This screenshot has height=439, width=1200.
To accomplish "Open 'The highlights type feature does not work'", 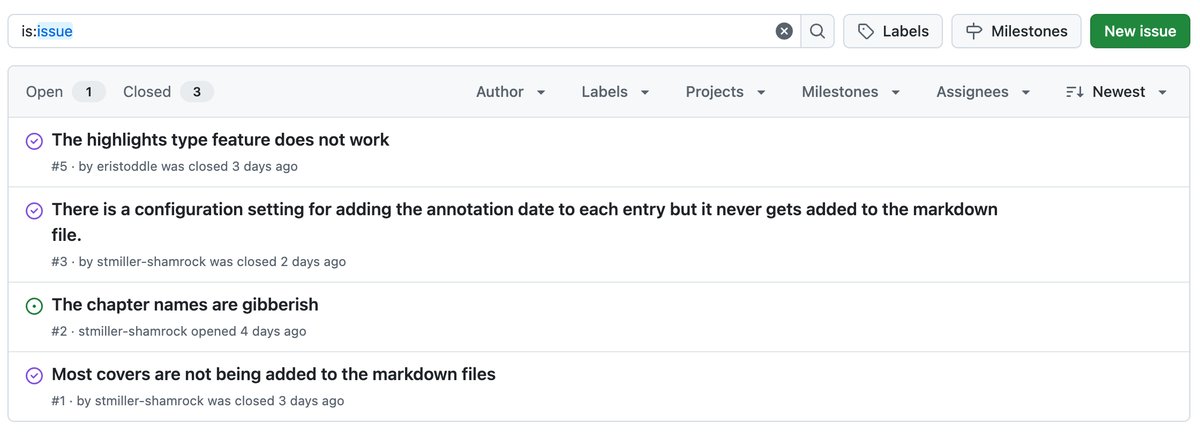I will [x=220, y=140].
